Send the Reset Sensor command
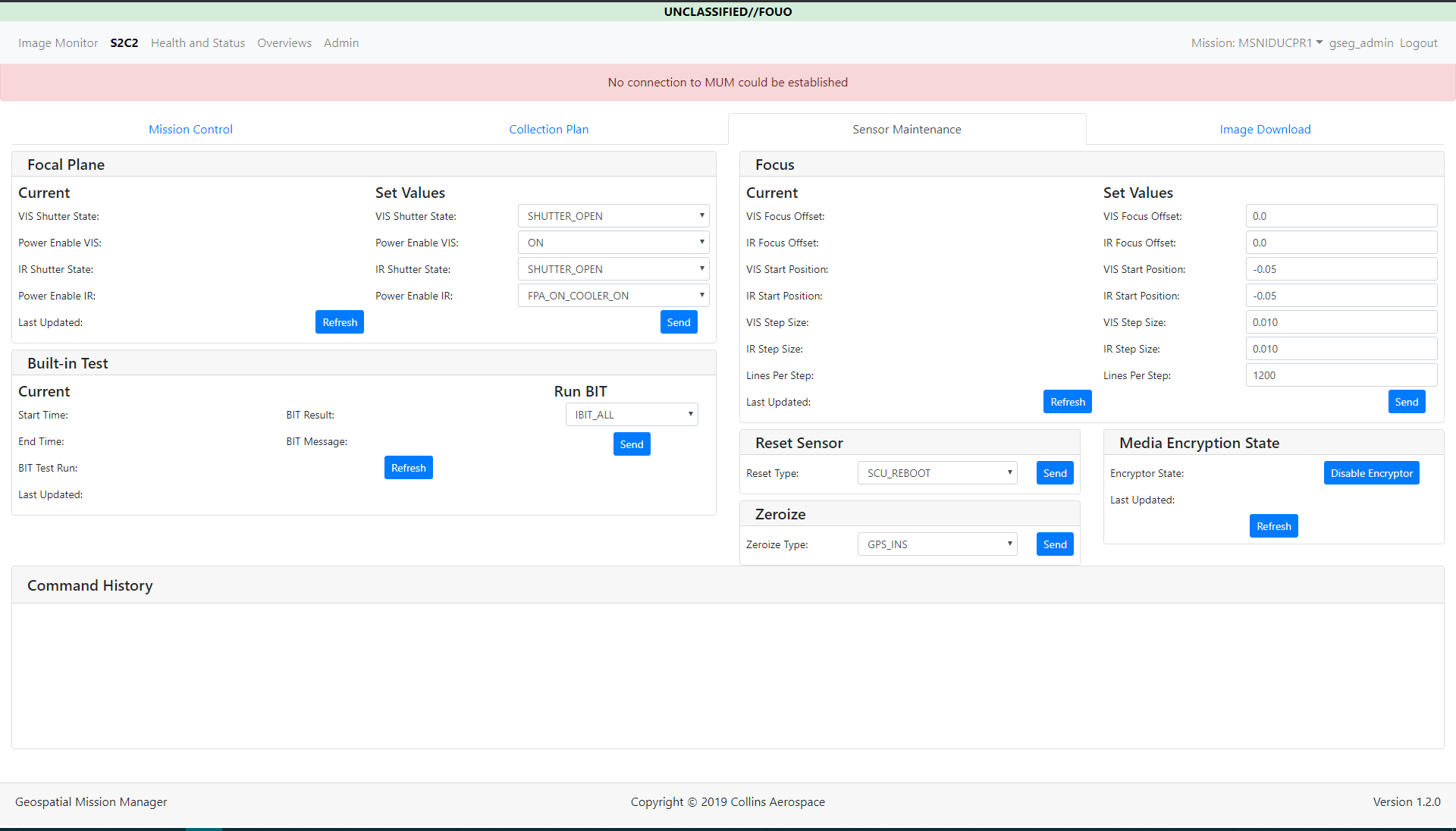The height and width of the screenshot is (831, 1456). pos(1055,473)
